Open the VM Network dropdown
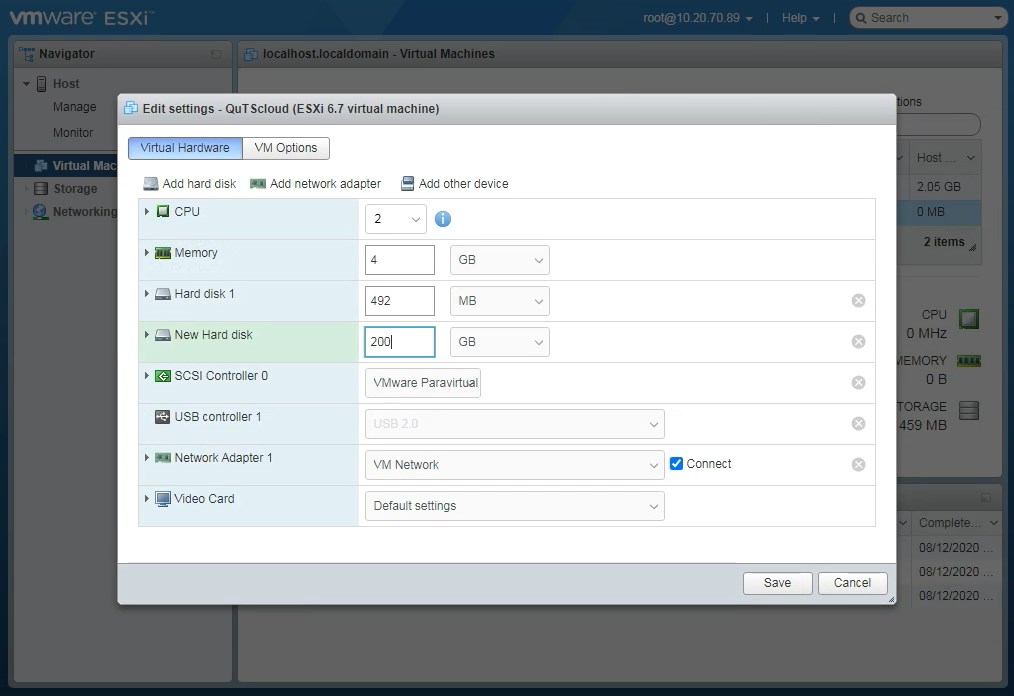1014x696 pixels. pyautogui.click(x=515, y=465)
